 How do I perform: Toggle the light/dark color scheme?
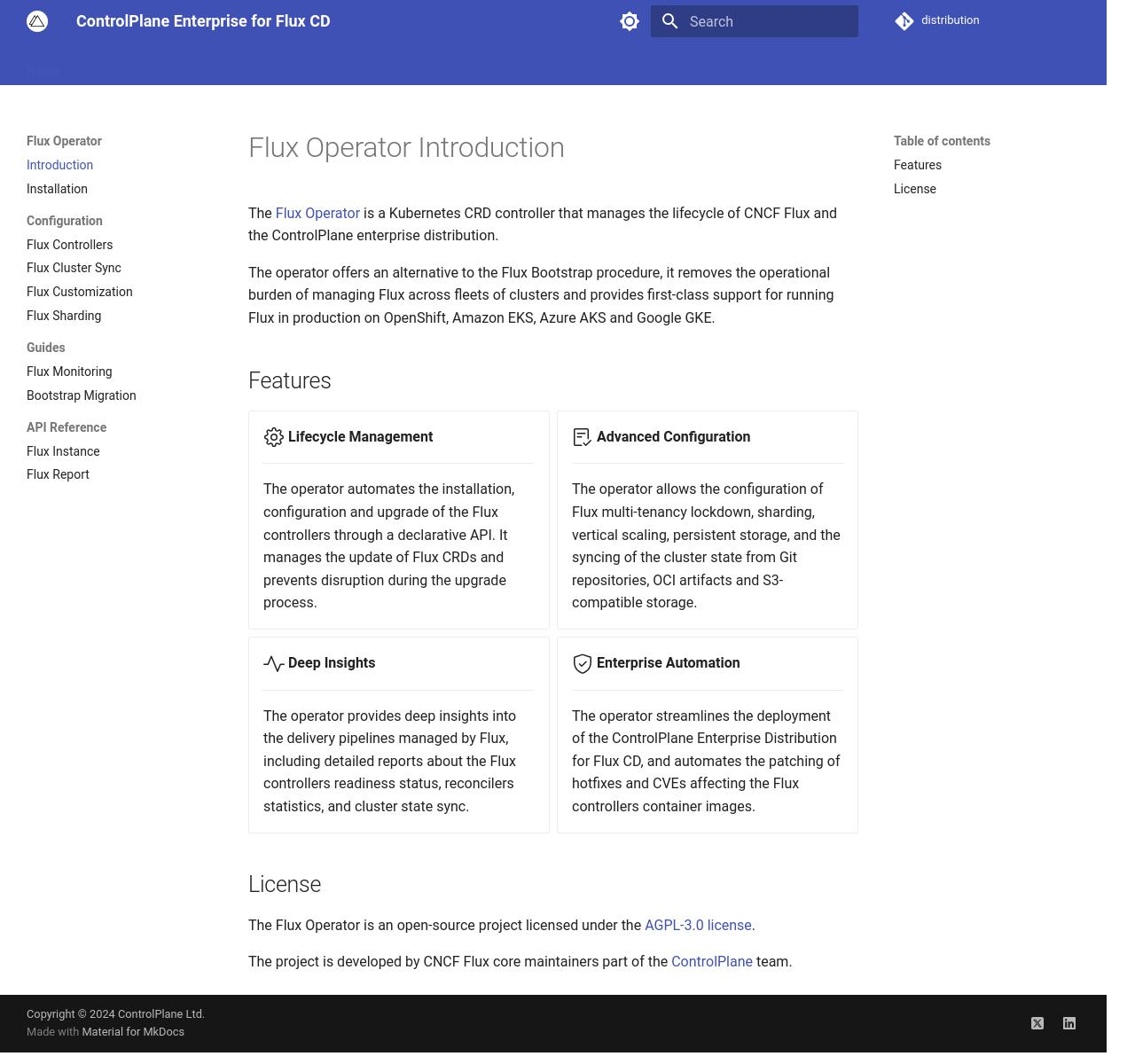630,21
